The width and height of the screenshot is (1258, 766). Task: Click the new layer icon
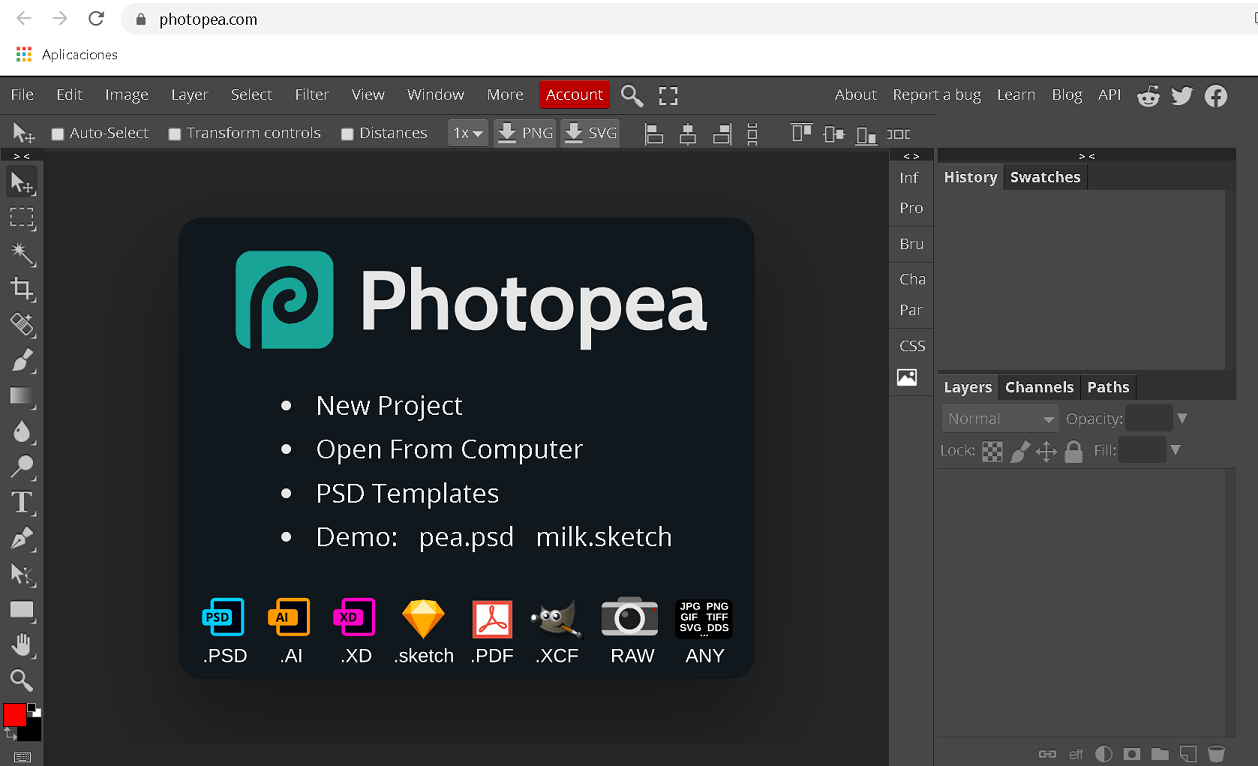[x=1188, y=754]
